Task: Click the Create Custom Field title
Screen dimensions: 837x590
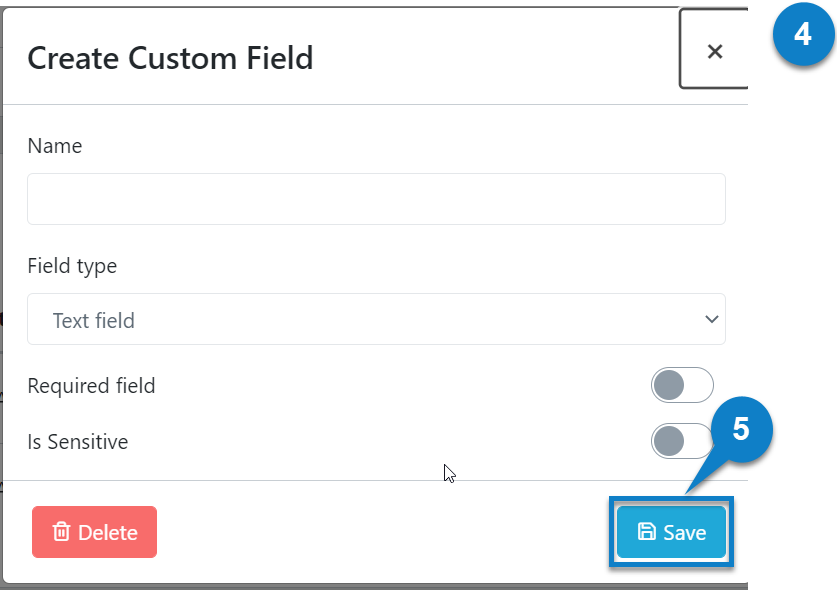Action: pyautogui.click(x=170, y=58)
